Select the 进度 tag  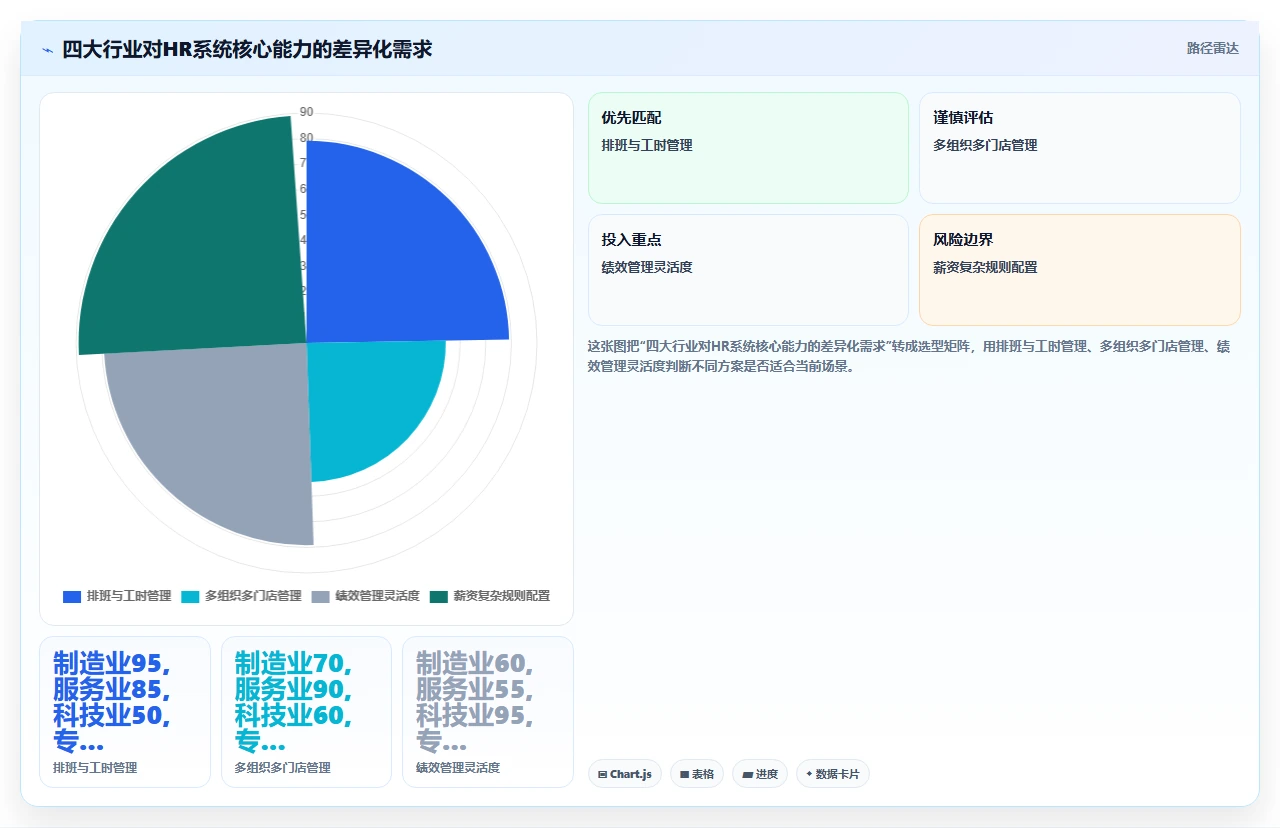pyautogui.click(x=760, y=774)
